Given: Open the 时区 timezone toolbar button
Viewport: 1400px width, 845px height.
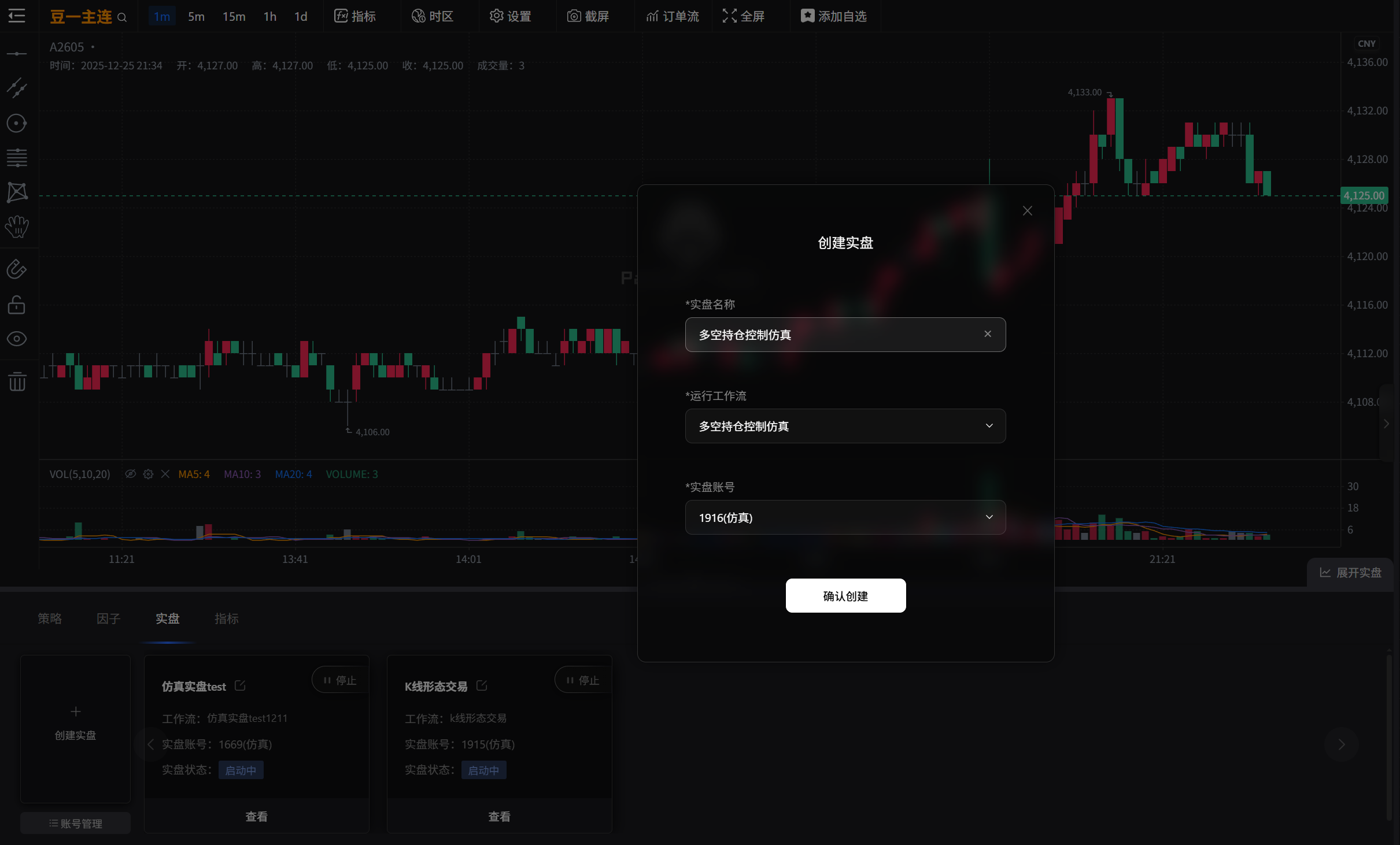Looking at the screenshot, I should pyautogui.click(x=433, y=16).
